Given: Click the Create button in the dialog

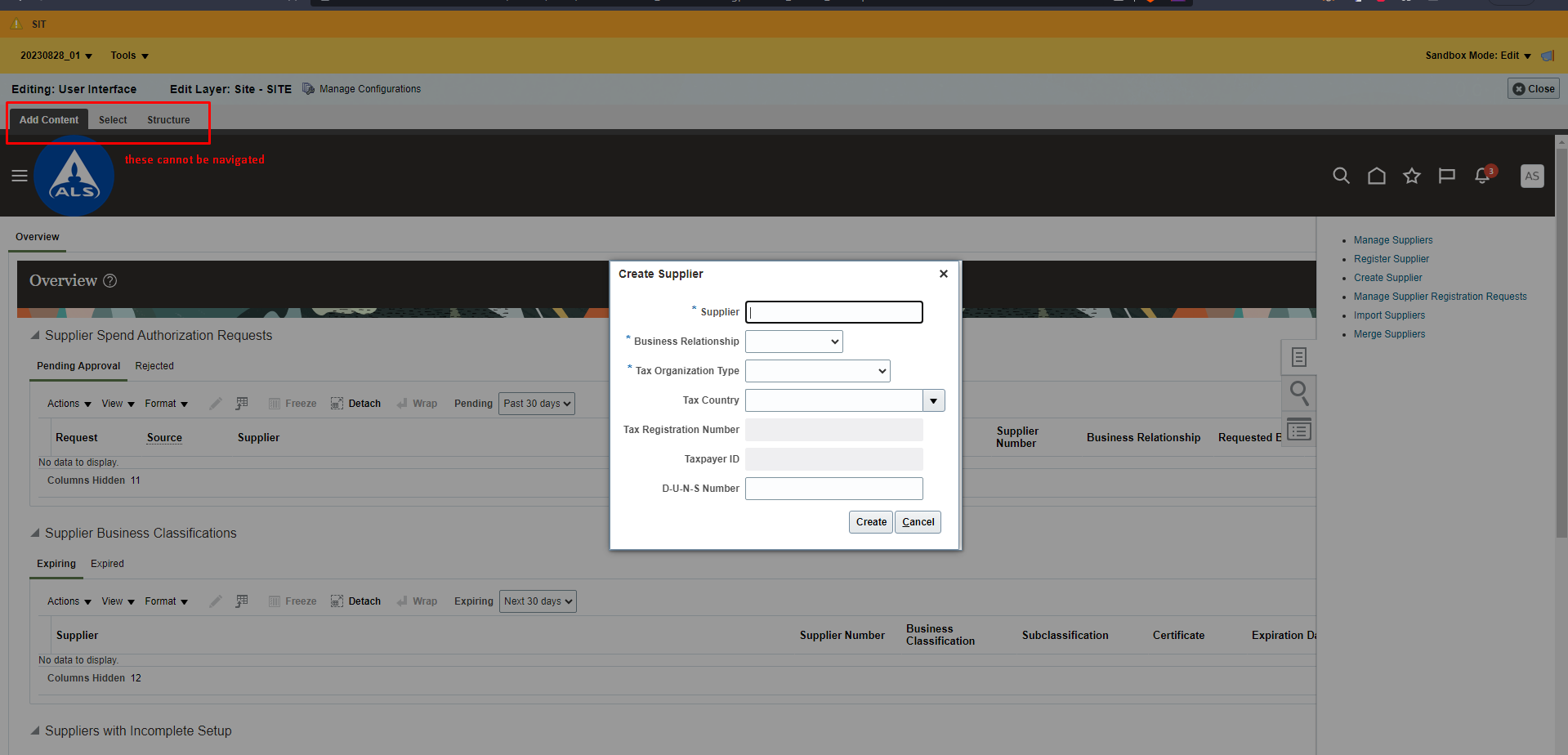Looking at the screenshot, I should click(870, 521).
